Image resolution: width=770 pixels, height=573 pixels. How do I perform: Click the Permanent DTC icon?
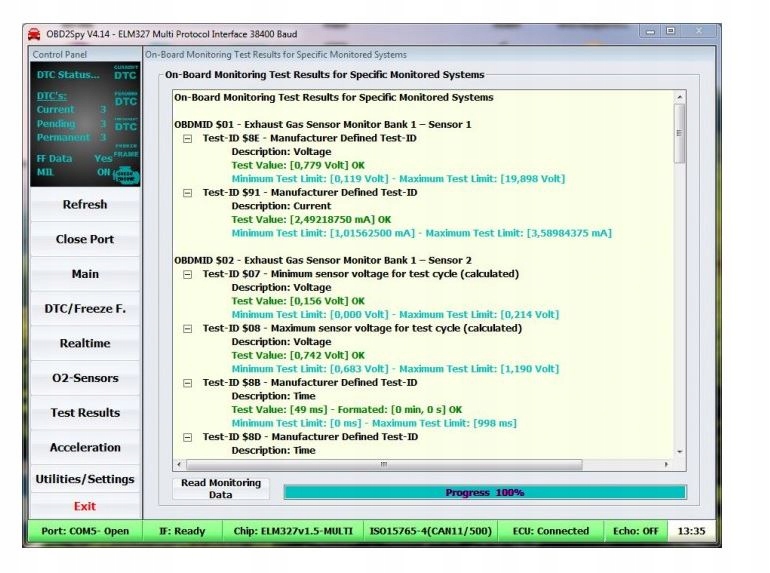[125, 125]
